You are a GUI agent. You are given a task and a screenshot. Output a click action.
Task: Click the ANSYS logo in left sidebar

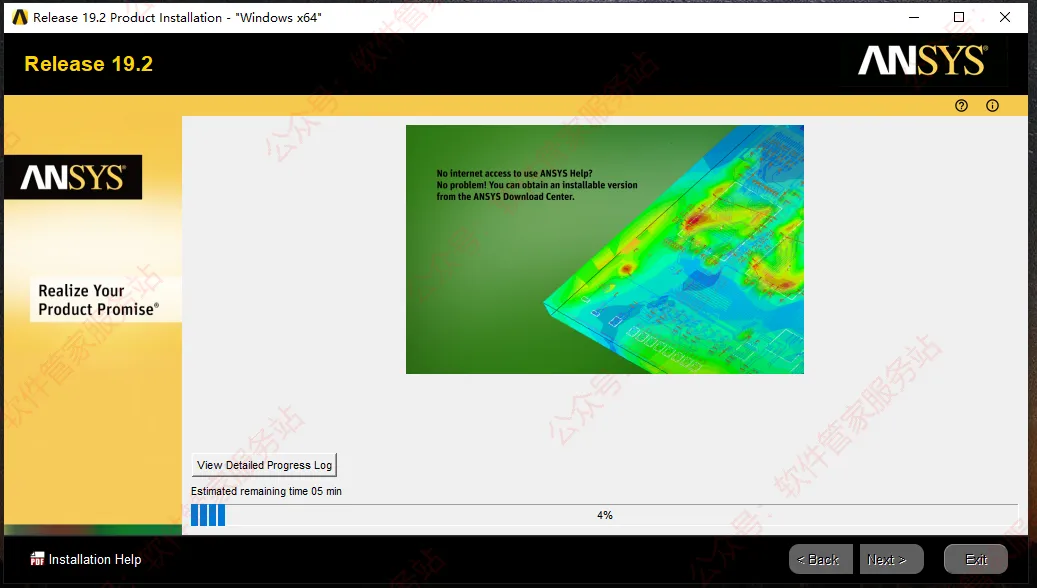tap(73, 177)
